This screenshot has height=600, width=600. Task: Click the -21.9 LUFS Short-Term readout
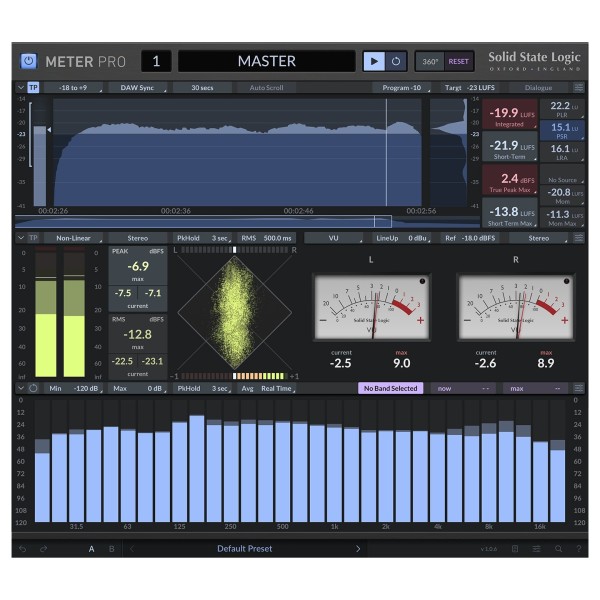510,147
